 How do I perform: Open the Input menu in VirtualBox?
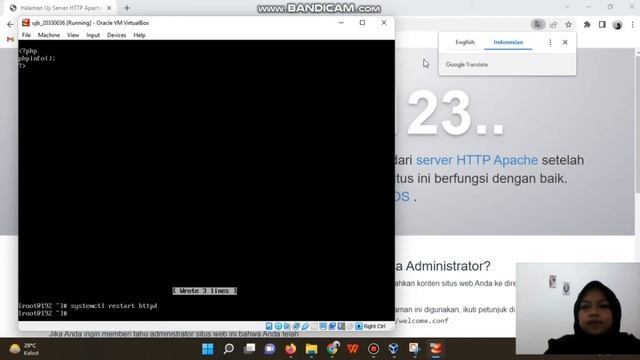pyautogui.click(x=93, y=35)
